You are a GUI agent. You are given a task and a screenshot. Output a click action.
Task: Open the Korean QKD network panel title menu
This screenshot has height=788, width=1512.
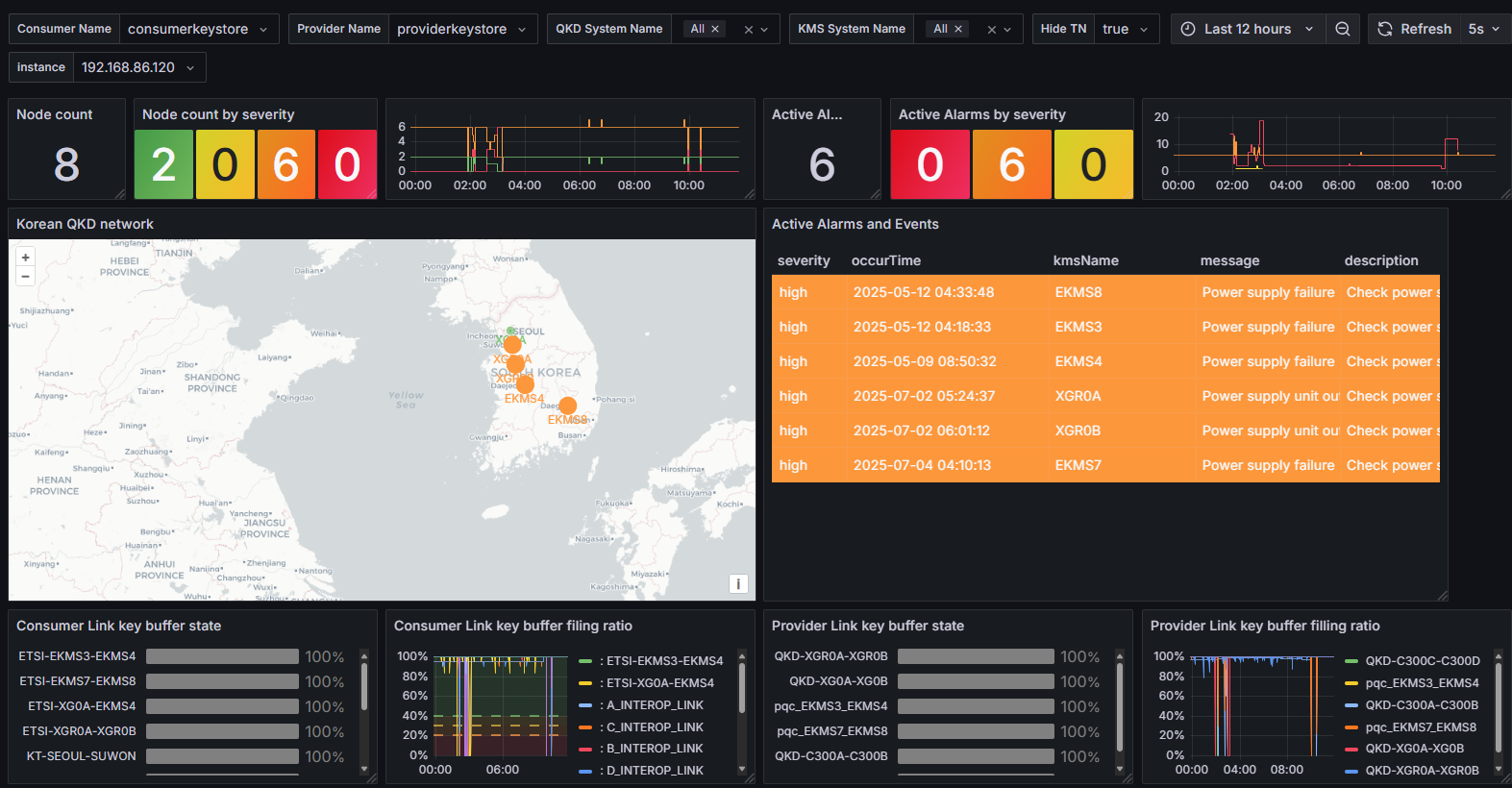click(x=85, y=224)
